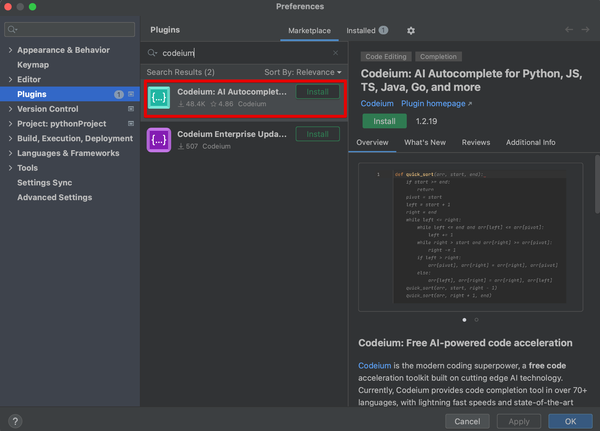Expand the Appearance & Behavior section

pyautogui.click(x=10, y=49)
